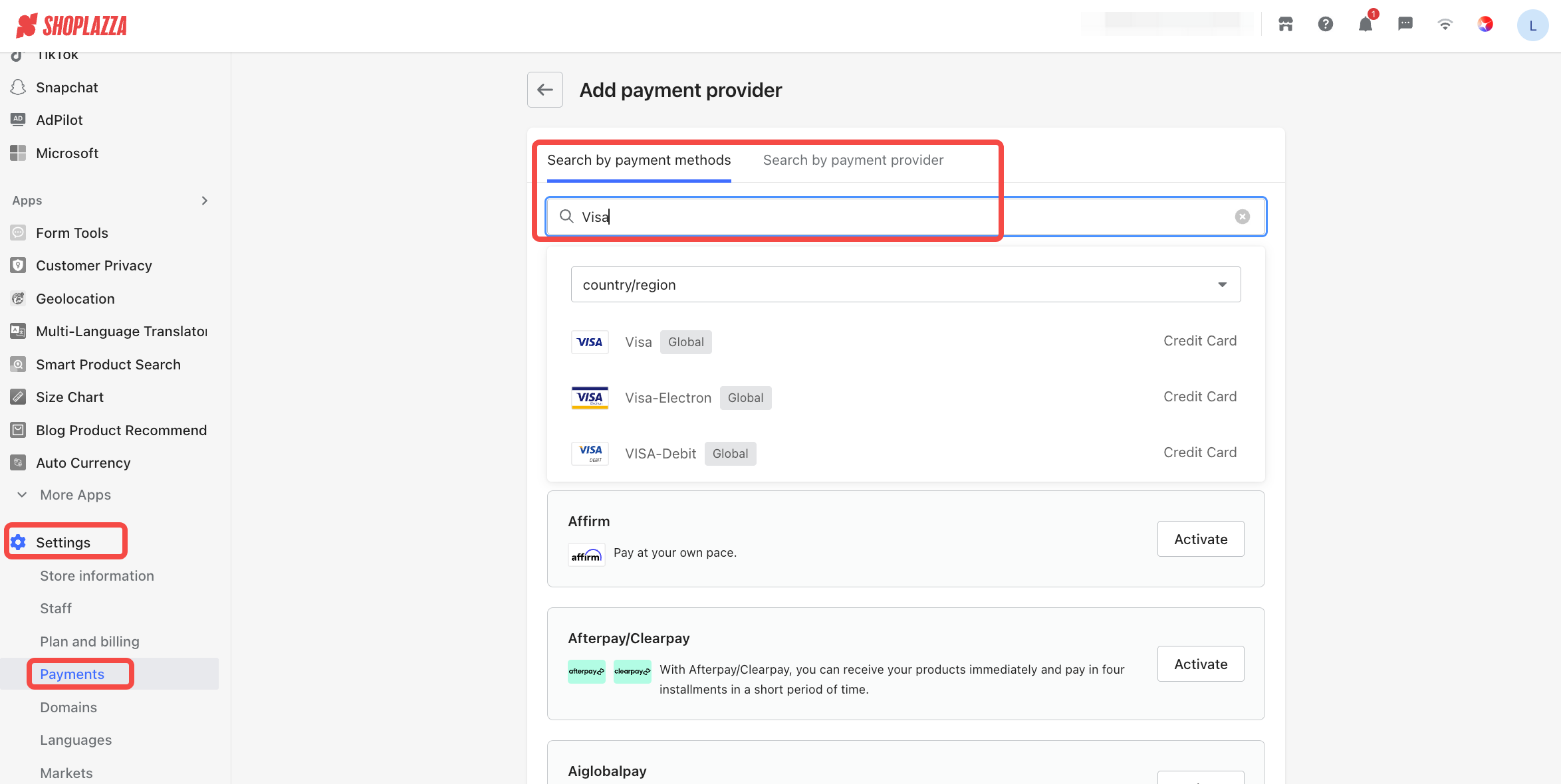Click inside the Visa search field
The height and width of the screenshot is (784, 1561).
click(906, 217)
